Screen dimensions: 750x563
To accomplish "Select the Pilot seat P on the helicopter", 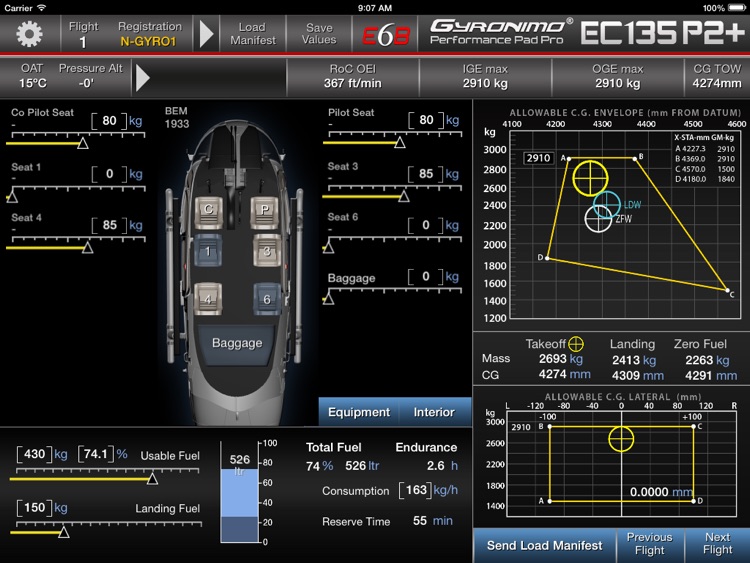I will point(265,212).
